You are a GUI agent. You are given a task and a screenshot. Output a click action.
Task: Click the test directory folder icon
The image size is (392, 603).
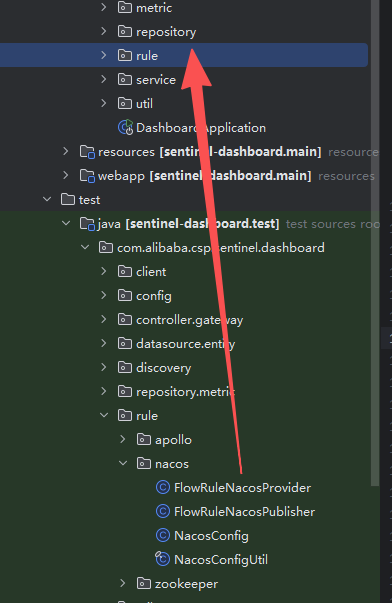68,200
